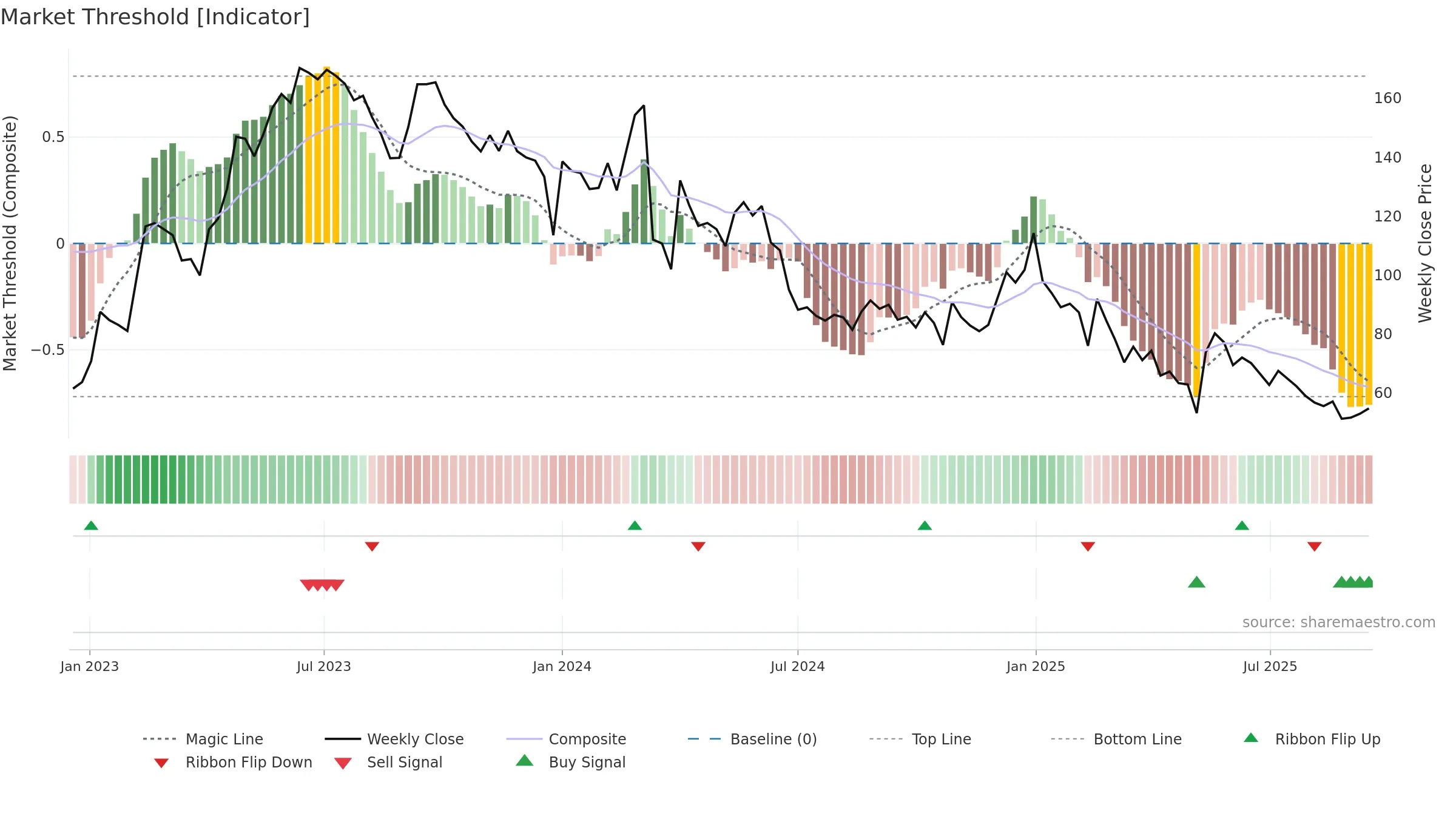Click the Jul 2025 x-axis label
The width and height of the screenshot is (1456, 819).
tap(1270, 666)
